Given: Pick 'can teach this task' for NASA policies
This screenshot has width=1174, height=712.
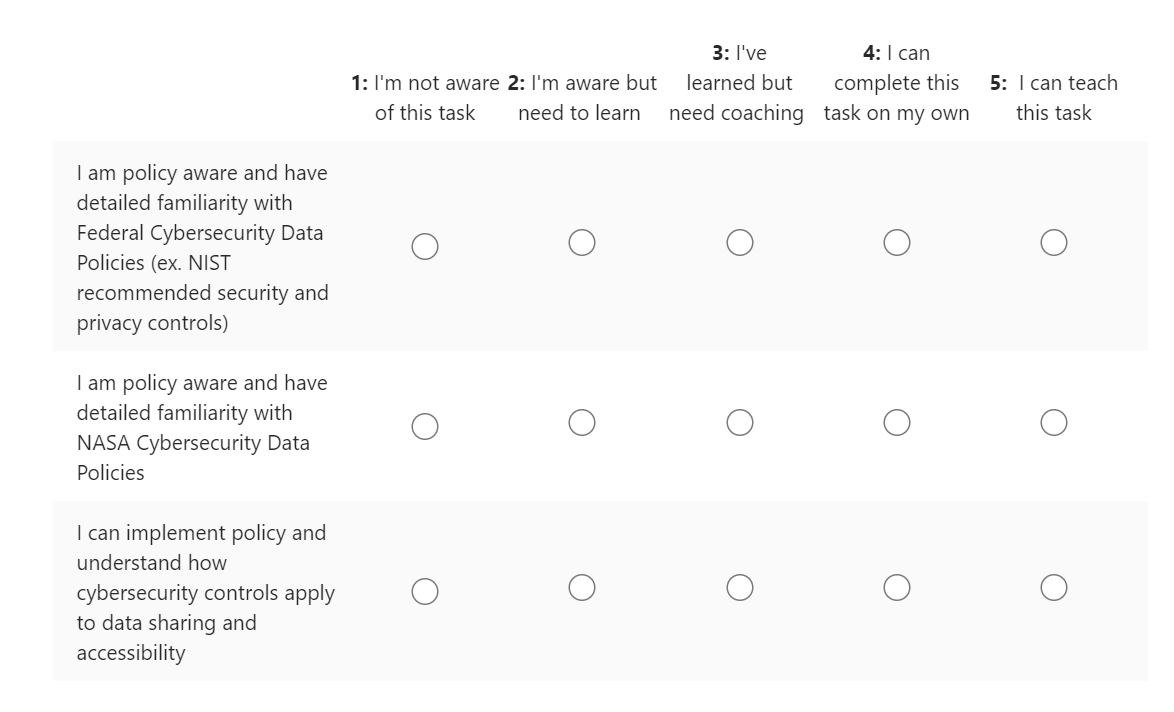Looking at the screenshot, I should tap(1054, 423).
